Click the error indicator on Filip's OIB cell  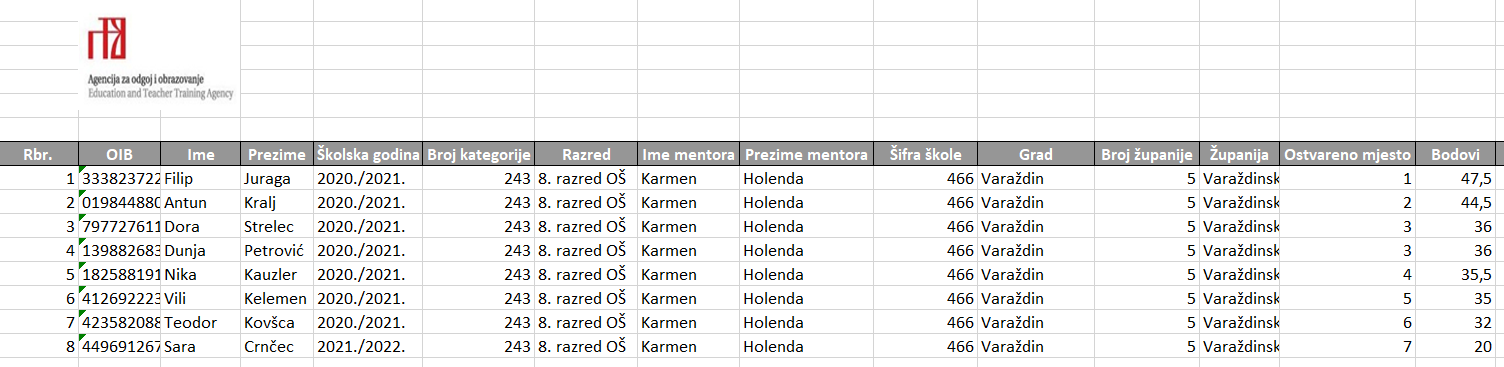pyautogui.click(x=82, y=170)
